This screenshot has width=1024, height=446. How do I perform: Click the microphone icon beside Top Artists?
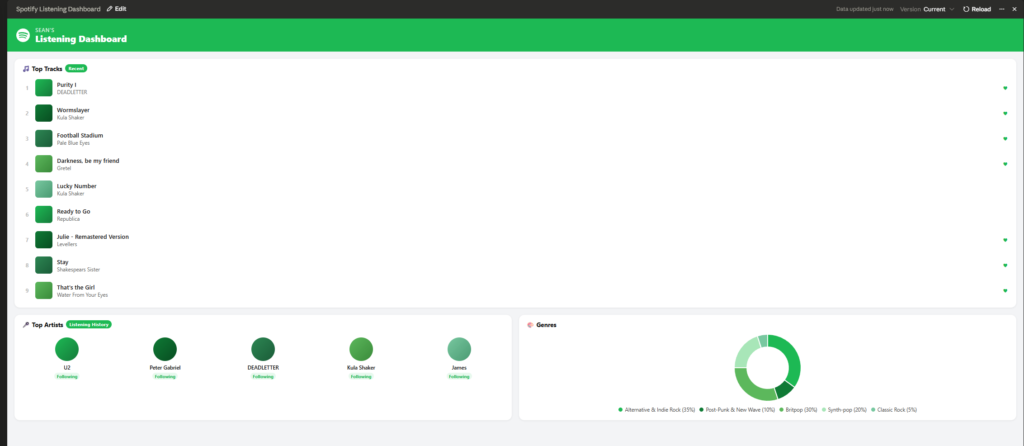coord(25,325)
